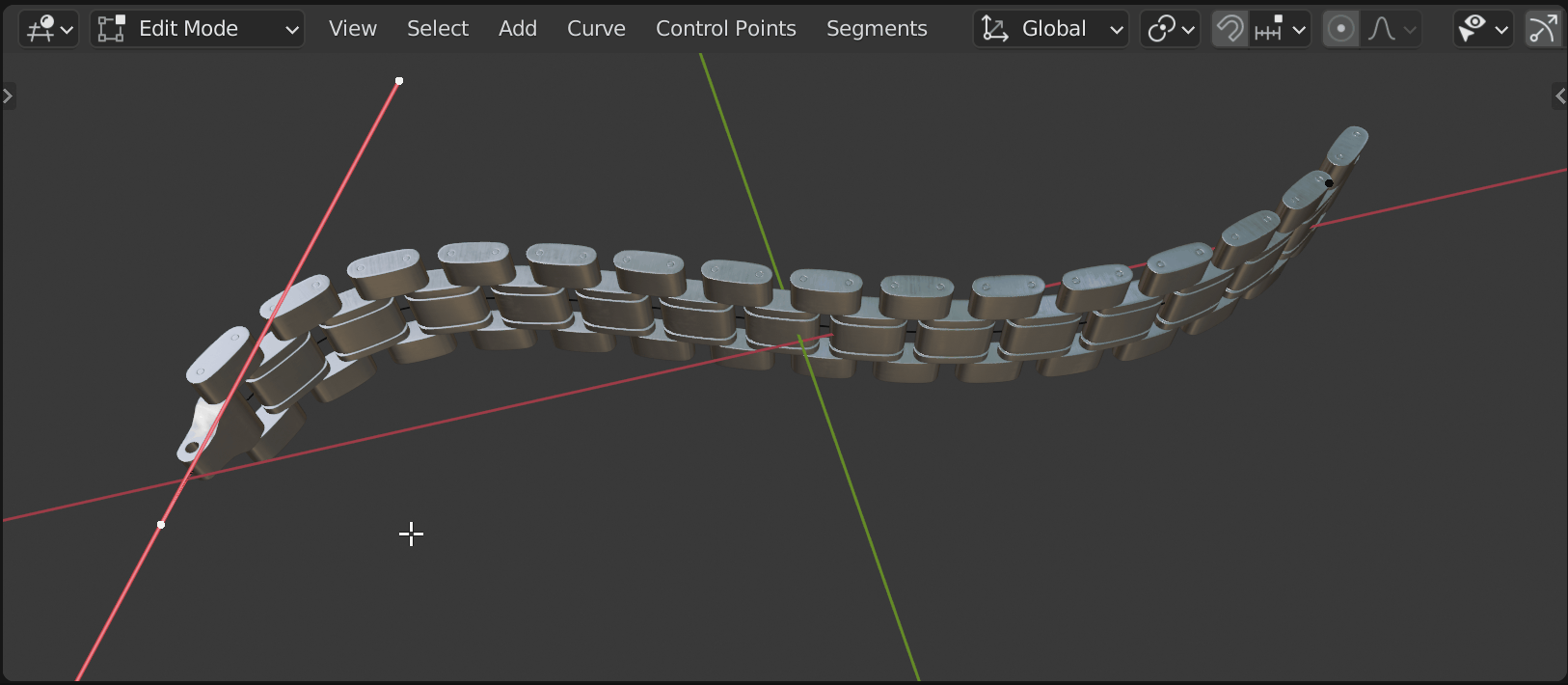Open the pivot point dropdown
Viewport: 1568px width, 685px height.
tap(1170, 29)
